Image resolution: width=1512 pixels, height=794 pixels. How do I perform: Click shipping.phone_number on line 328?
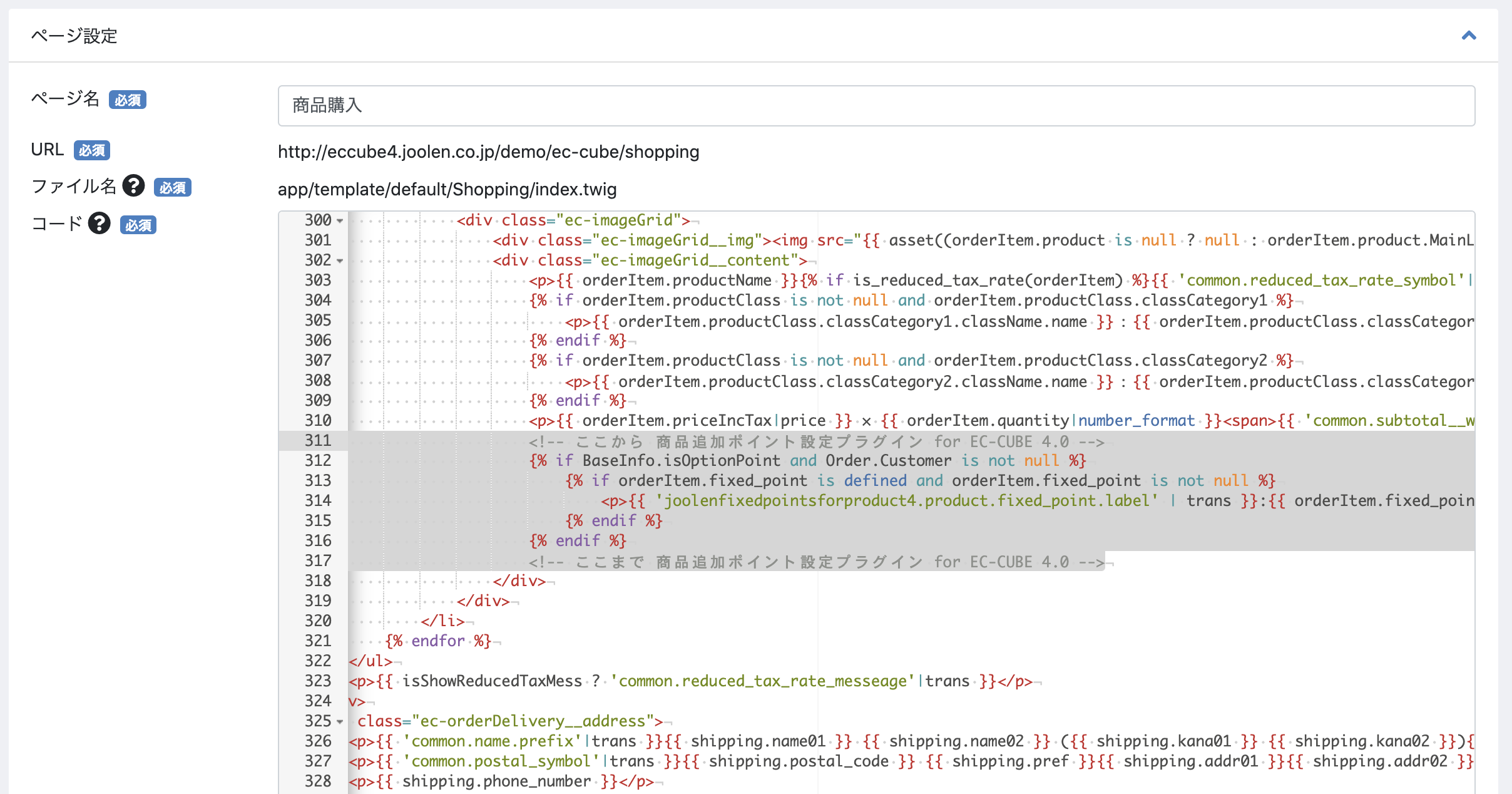(496, 781)
